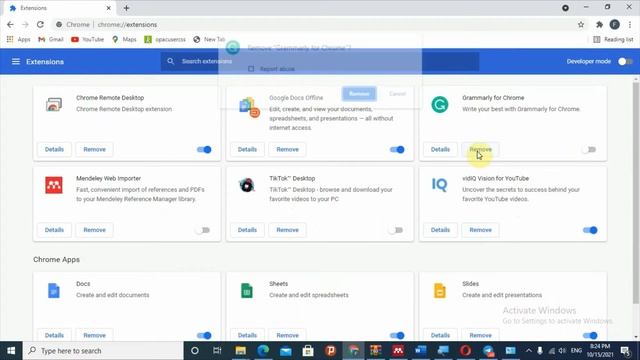The image size is (640, 360).
Task: Click the Search extensions field
Action: coord(320,61)
